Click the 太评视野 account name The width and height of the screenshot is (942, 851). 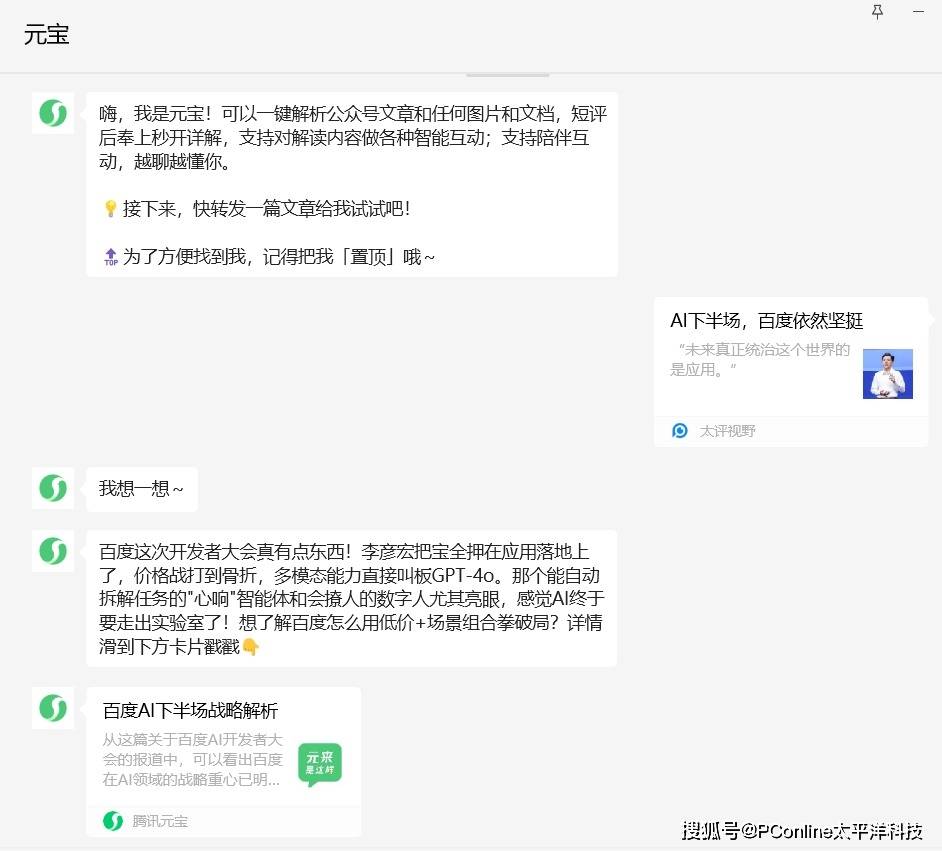click(727, 431)
